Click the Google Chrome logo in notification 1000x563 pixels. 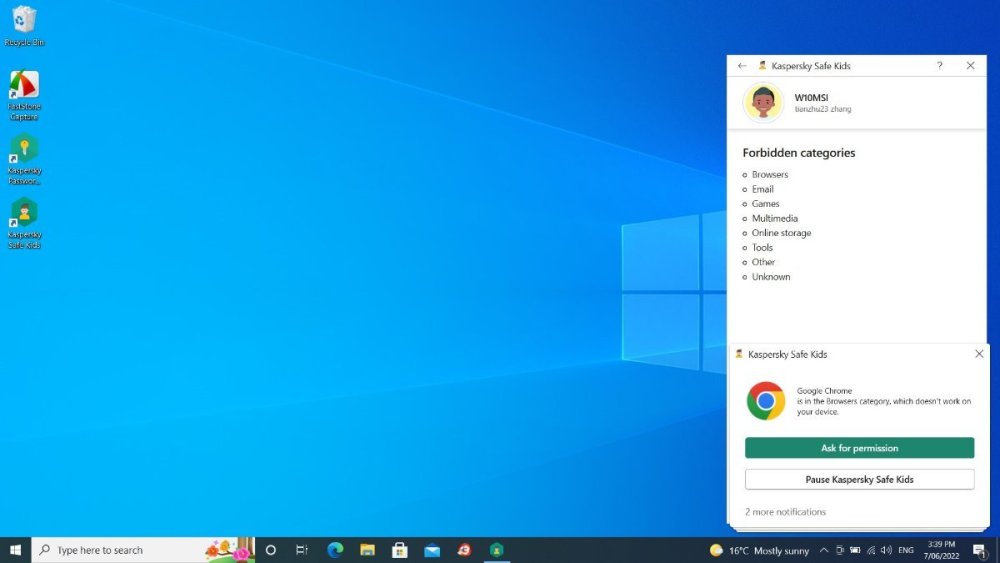point(765,401)
